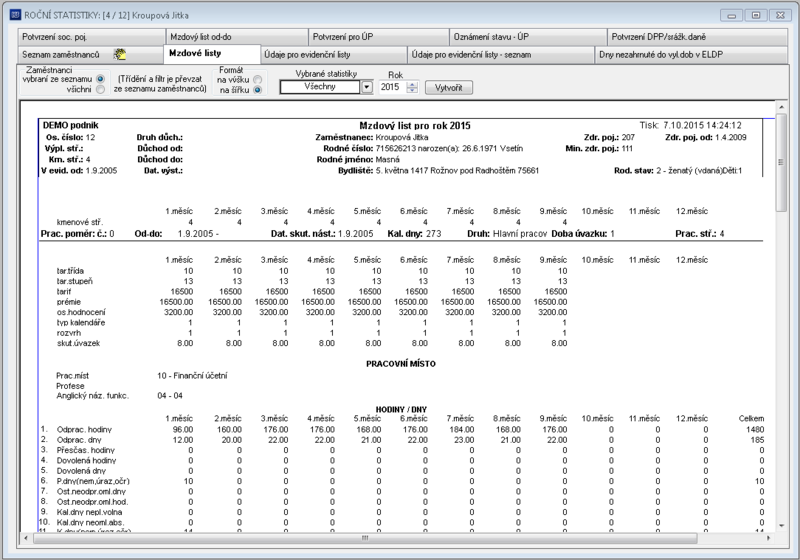Open the Vybrané statistiky dropdown arrow
The image size is (800, 560).
[x=366, y=87]
